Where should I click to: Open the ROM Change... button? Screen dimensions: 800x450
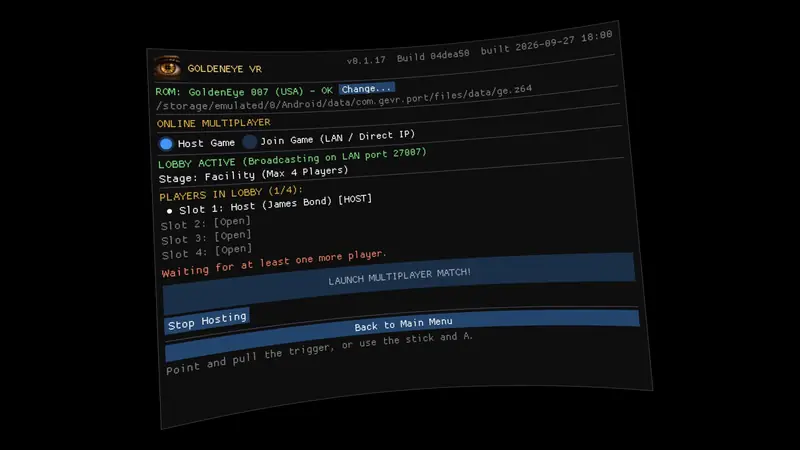coord(366,89)
